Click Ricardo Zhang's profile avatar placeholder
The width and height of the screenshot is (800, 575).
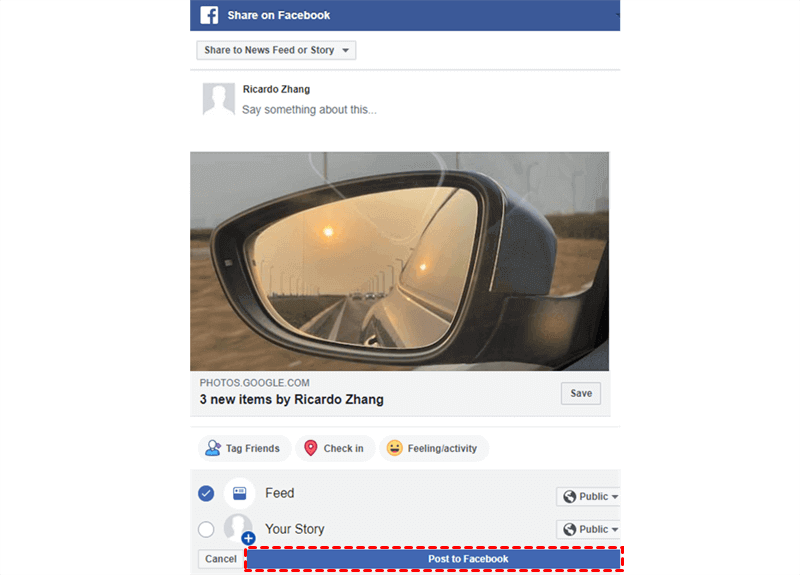(219, 99)
